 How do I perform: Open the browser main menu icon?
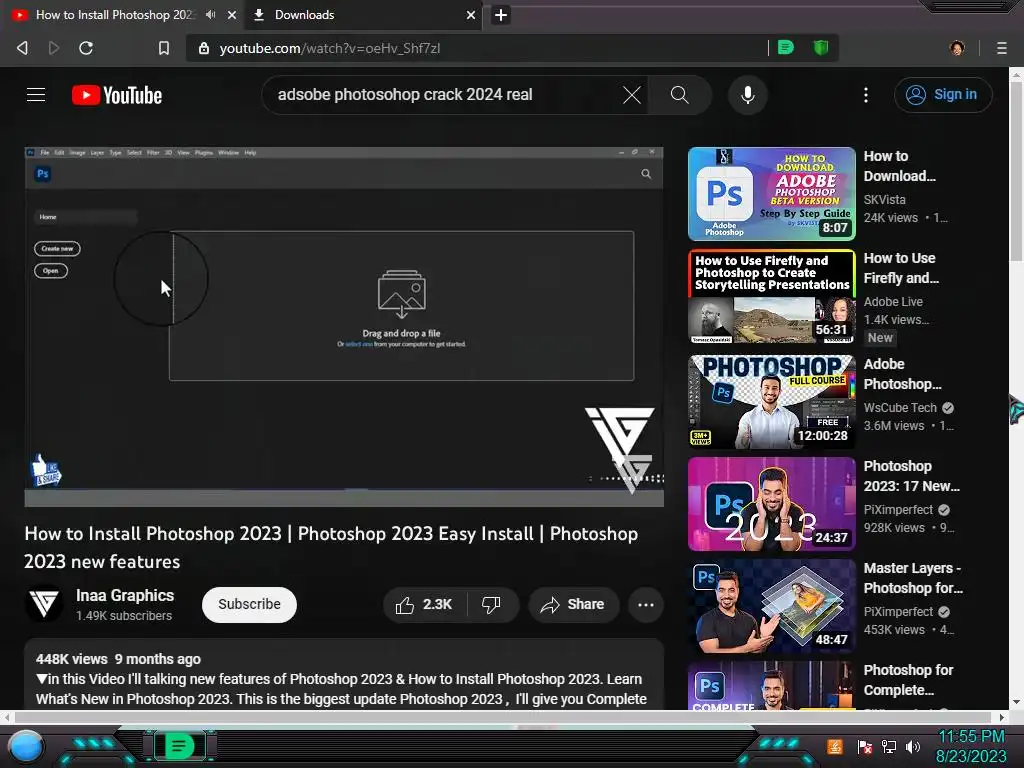tap(1001, 48)
